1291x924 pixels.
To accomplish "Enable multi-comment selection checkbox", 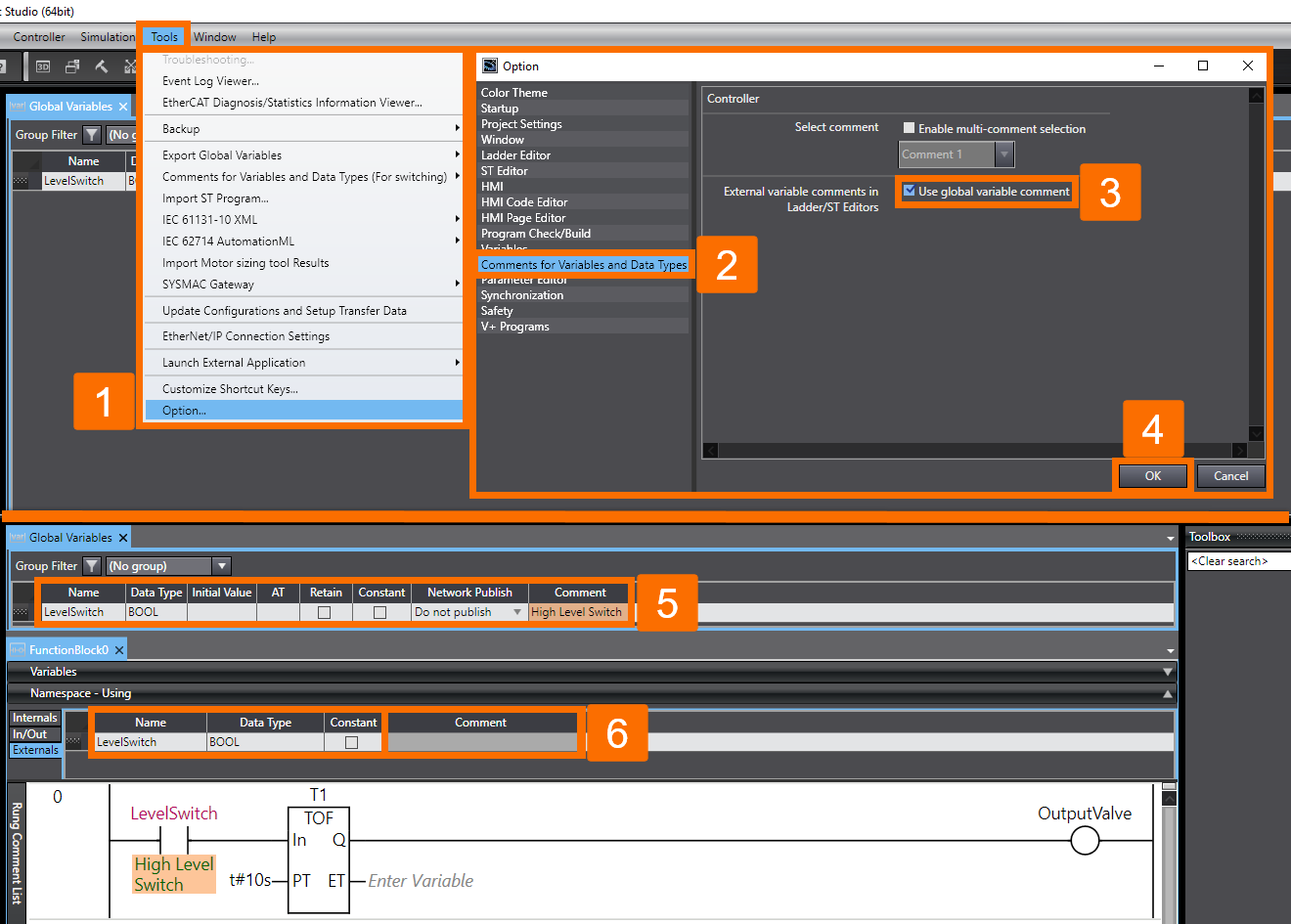I will pos(909,127).
